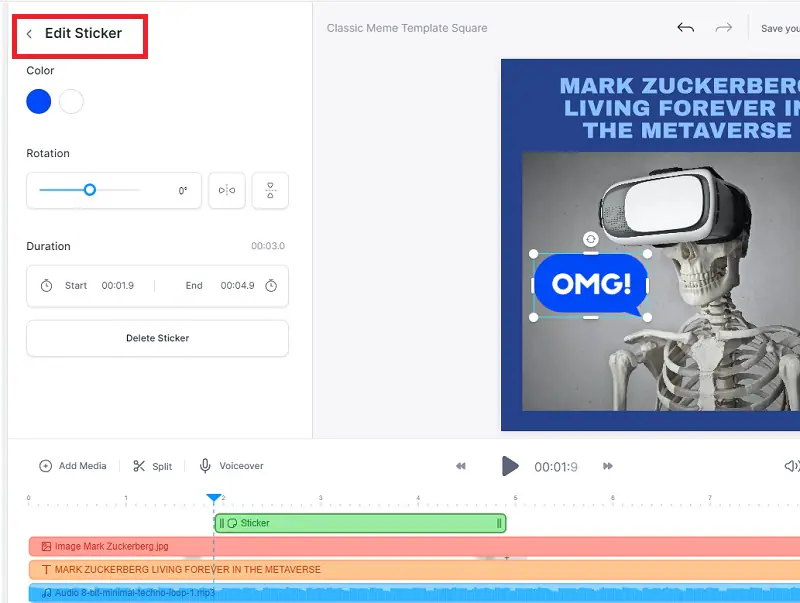The image size is (800, 603).
Task: Redo the last action
Action: click(x=723, y=28)
